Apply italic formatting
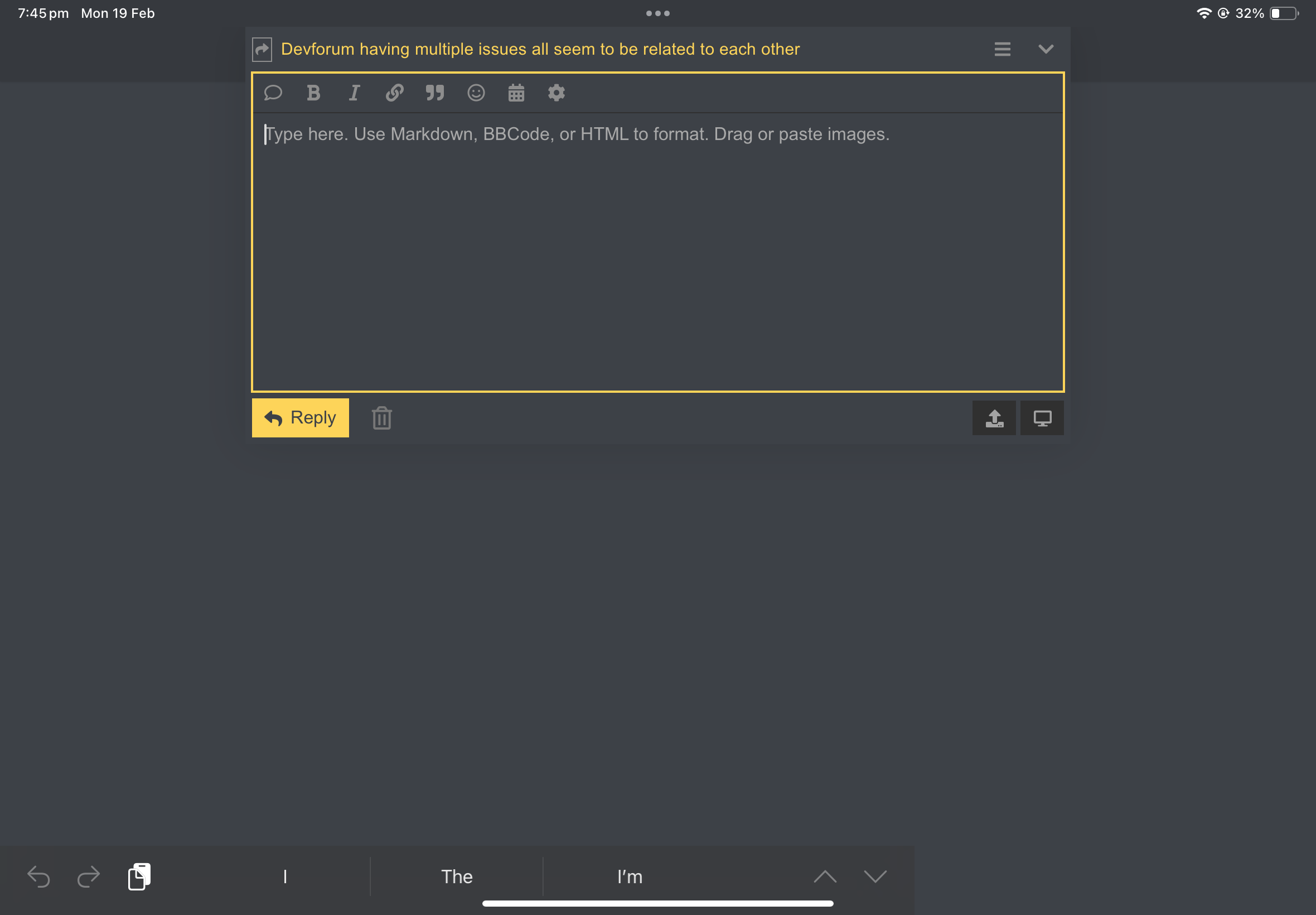The height and width of the screenshot is (915, 1316). coord(354,93)
